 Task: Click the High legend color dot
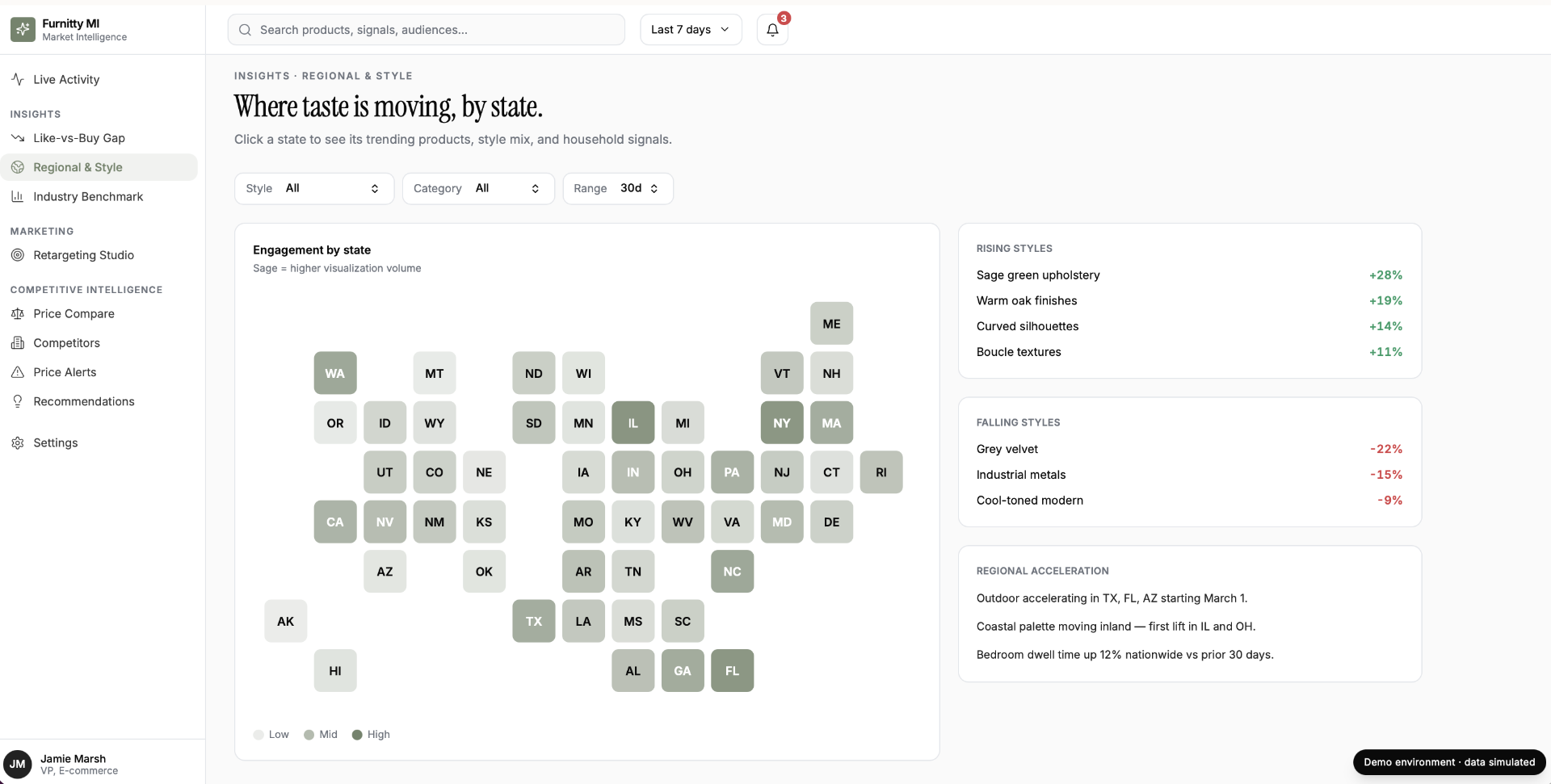point(357,735)
